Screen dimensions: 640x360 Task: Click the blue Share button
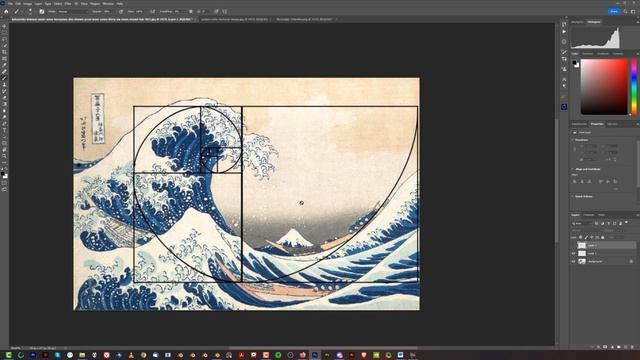coord(614,11)
